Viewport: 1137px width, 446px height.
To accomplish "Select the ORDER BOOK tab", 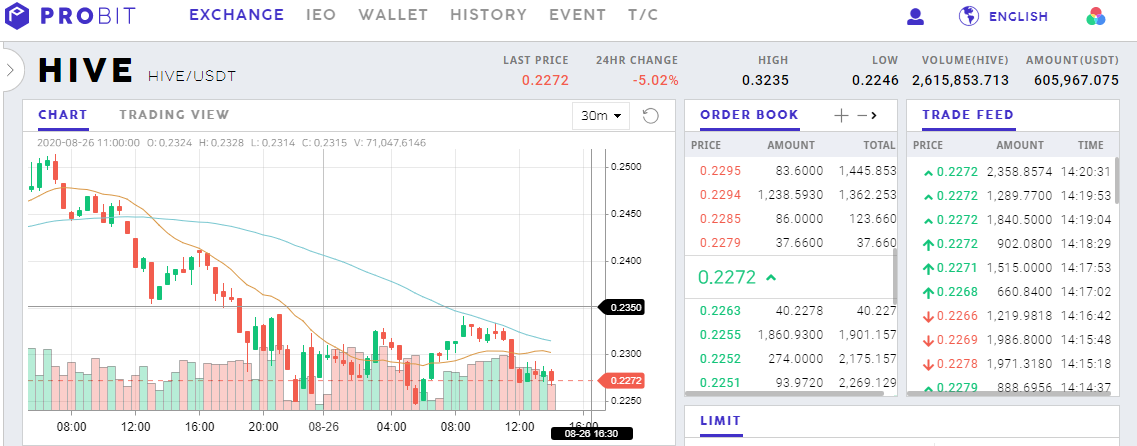I will click(749, 115).
